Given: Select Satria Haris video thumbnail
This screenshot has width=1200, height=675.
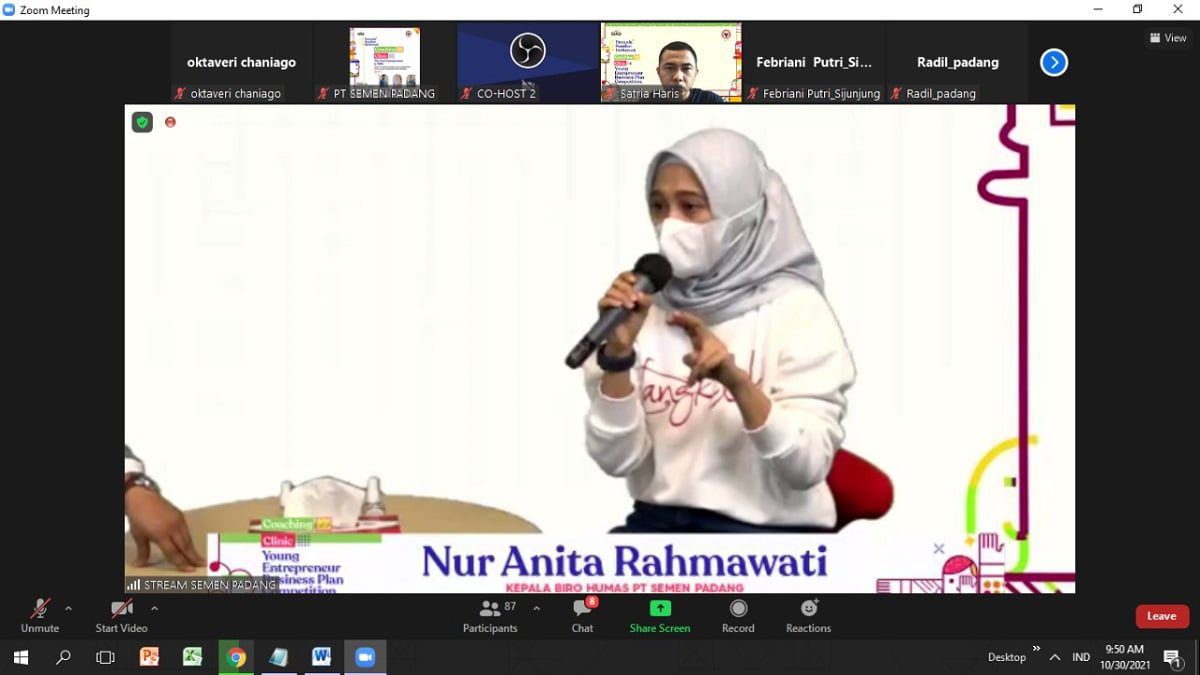Looking at the screenshot, I should (x=670, y=62).
